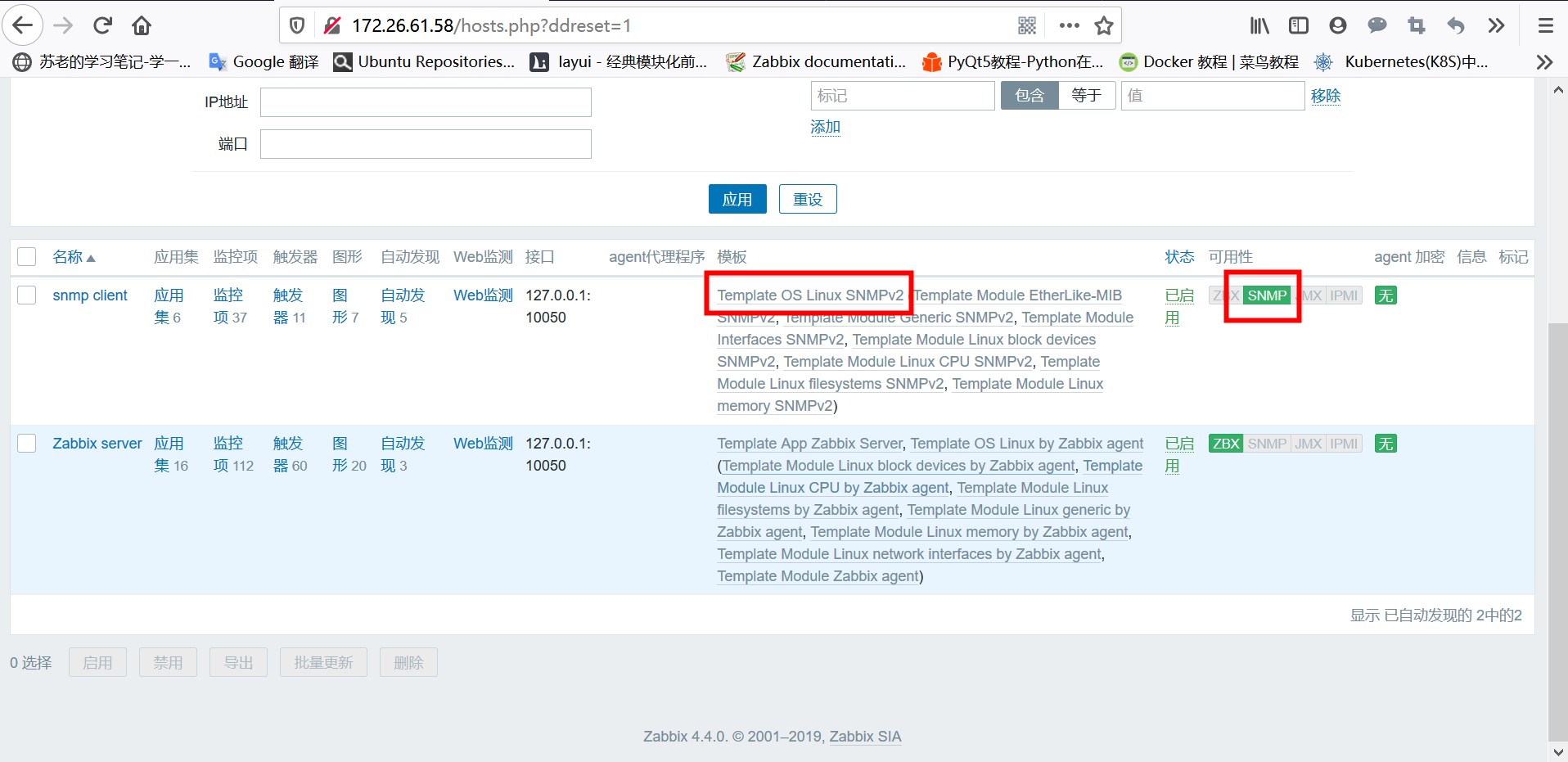Open the Zabbix SIA footer link

865,737
